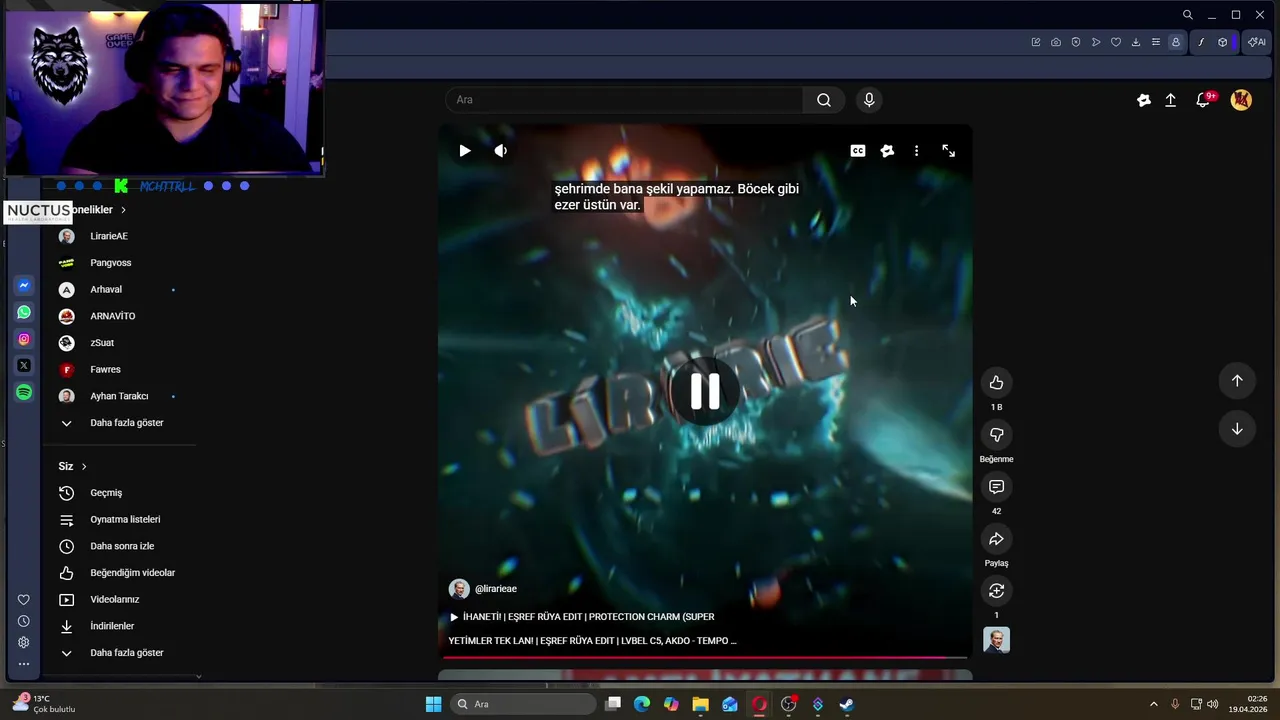Click the sparkle icon left of upload

point(1144,100)
